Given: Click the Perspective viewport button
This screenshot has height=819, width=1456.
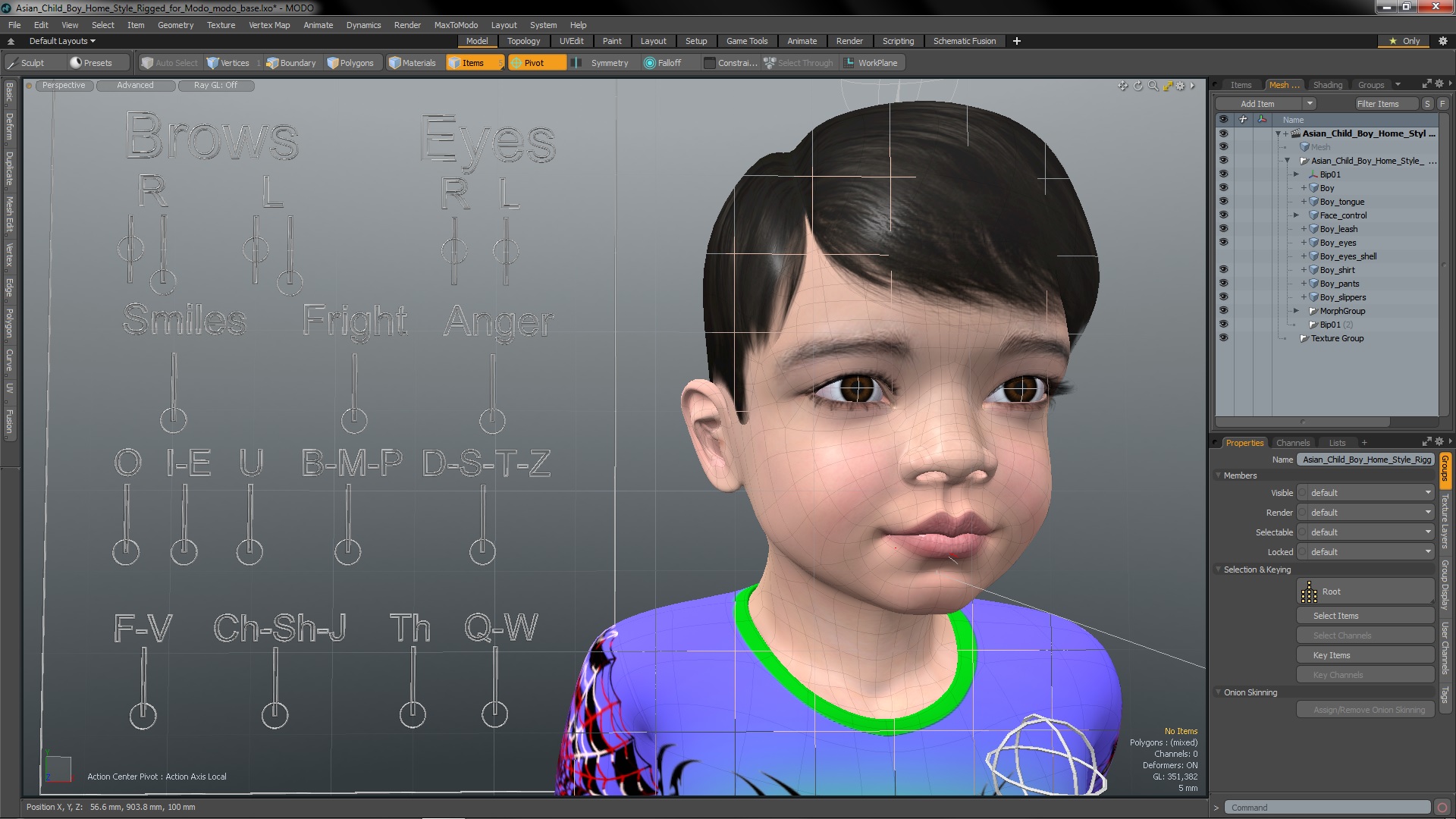Looking at the screenshot, I should click(64, 86).
